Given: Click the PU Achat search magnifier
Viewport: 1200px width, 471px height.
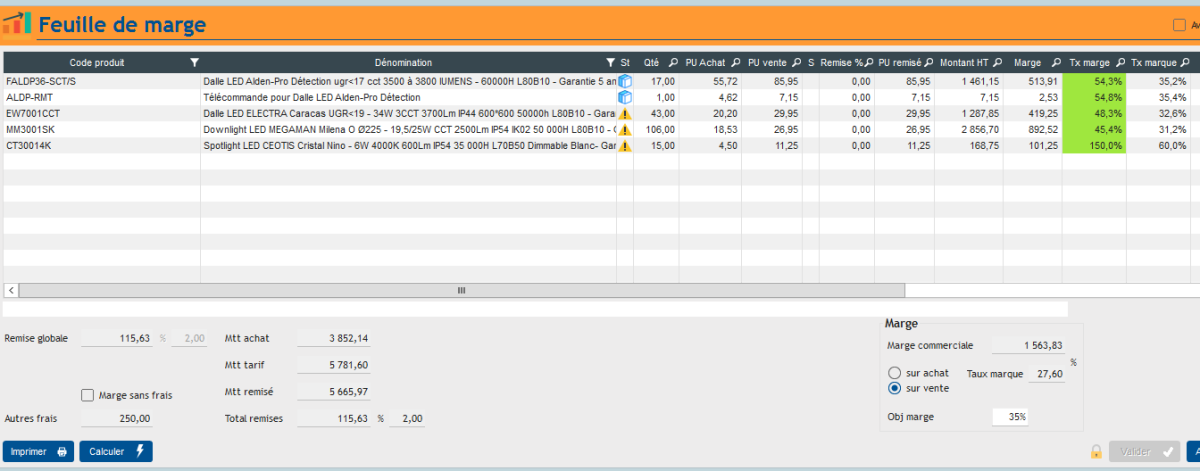Looking at the screenshot, I should (736, 62).
